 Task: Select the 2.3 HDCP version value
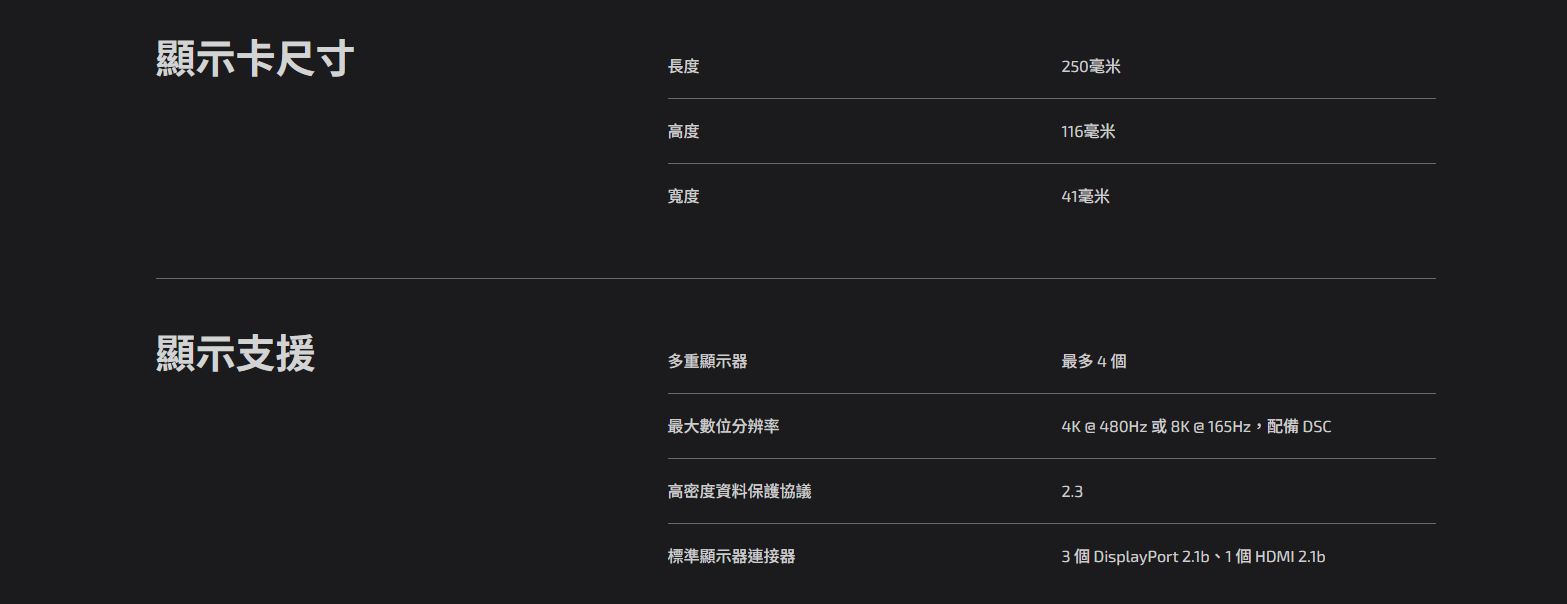1072,492
